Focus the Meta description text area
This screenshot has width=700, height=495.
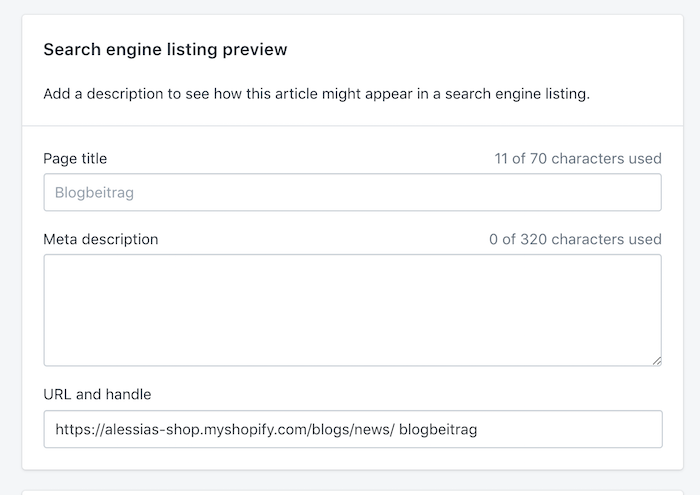click(x=352, y=310)
